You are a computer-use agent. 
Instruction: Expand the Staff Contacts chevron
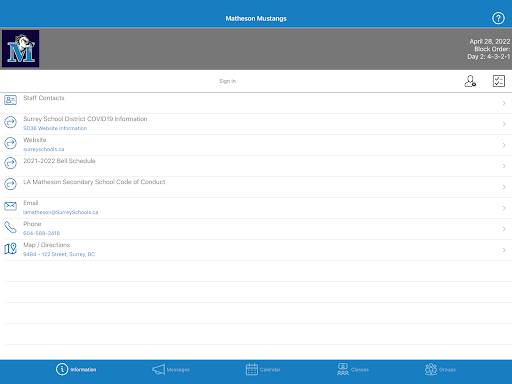[504, 103]
